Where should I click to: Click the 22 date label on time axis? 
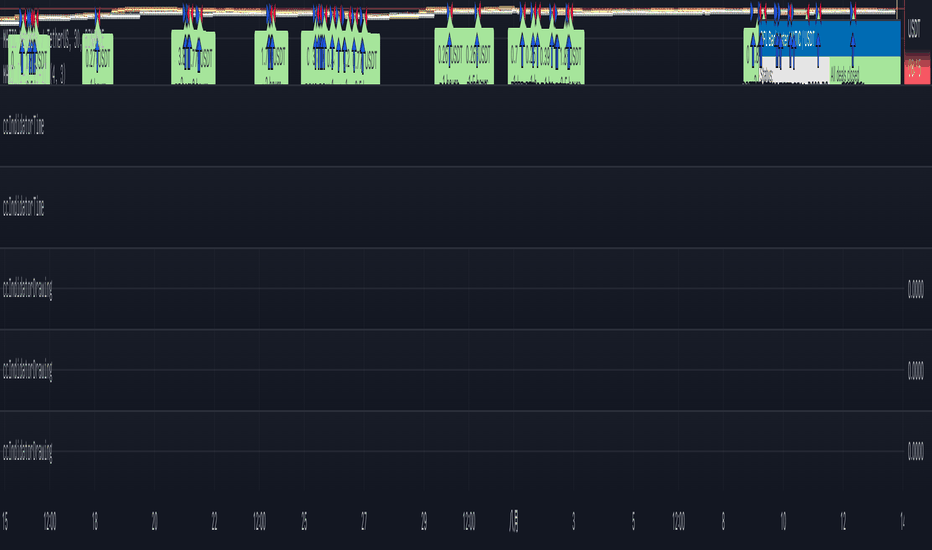(x=215, y=521)
